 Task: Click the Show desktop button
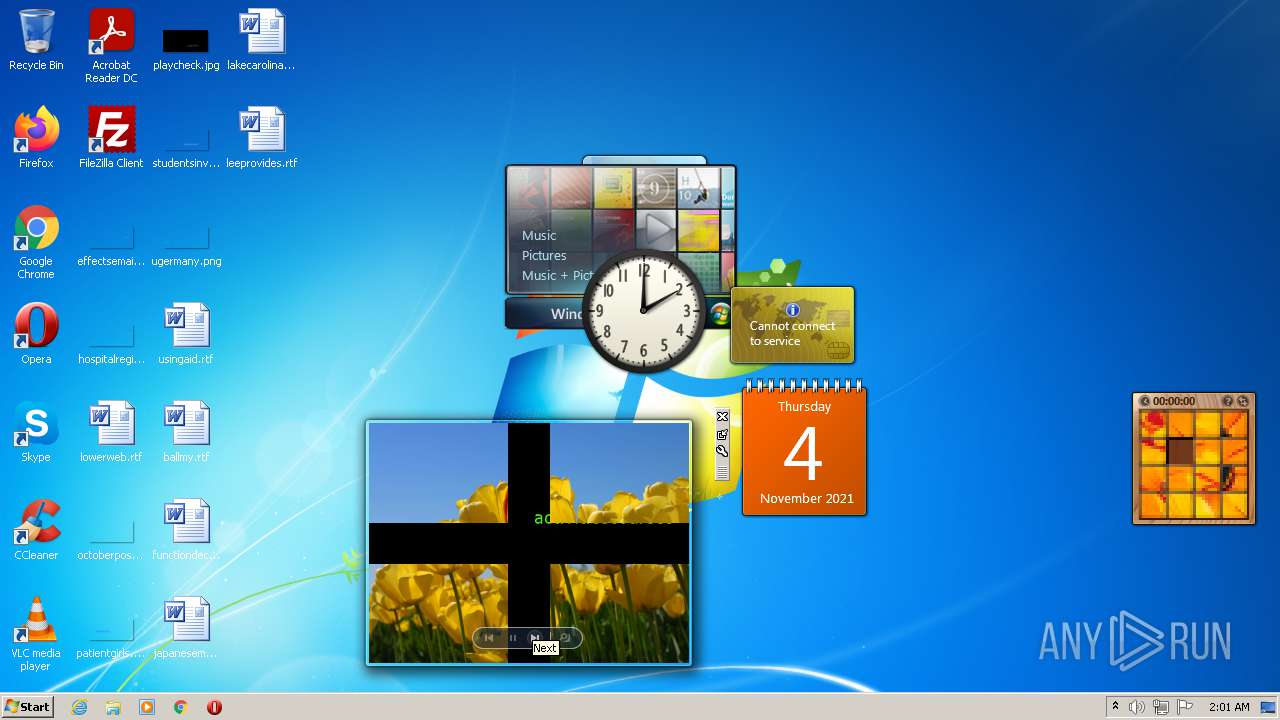coord(1269,707)
